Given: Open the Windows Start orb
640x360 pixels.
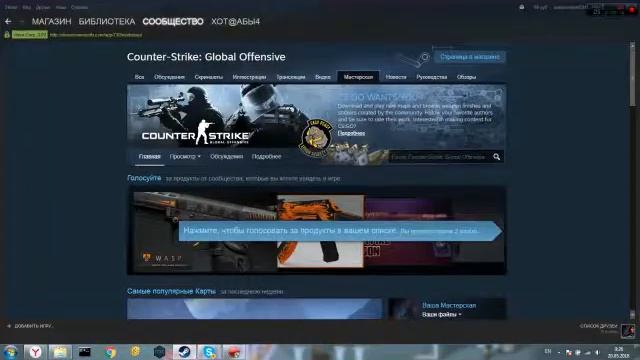Looking at the screenshot, I should click(11, 352).
